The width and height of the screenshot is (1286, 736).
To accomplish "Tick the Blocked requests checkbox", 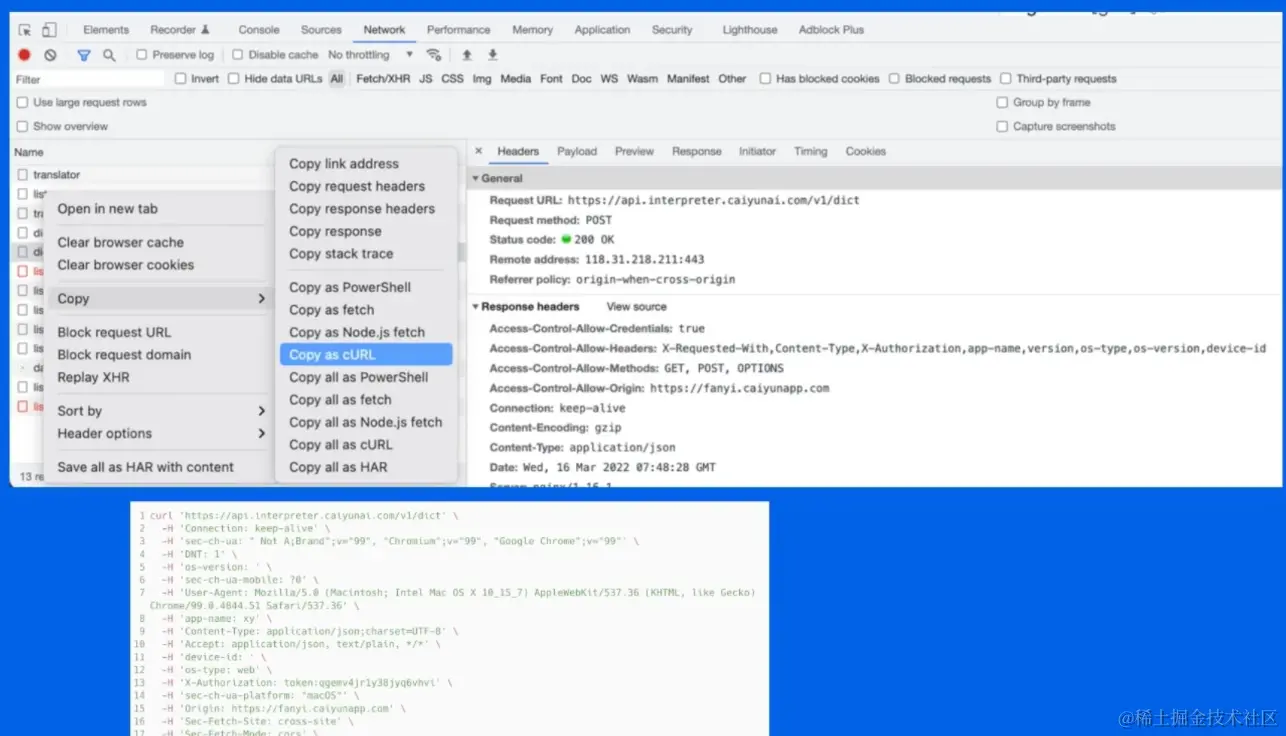I will click(894, 78).
